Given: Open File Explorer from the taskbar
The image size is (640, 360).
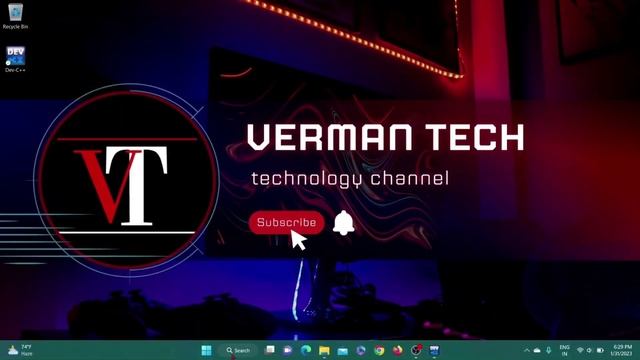Looking at the screenshot, I should tap(324, 350).
